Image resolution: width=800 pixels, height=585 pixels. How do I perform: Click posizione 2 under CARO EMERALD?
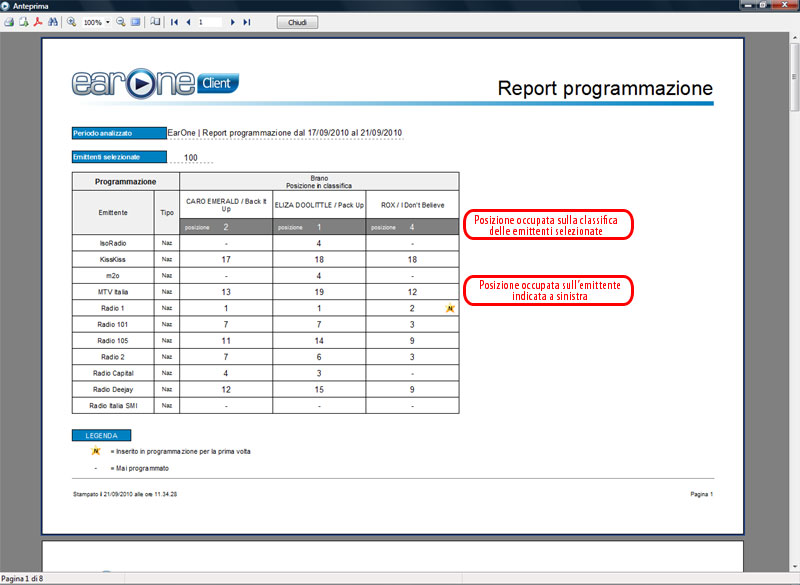(226, 227)
